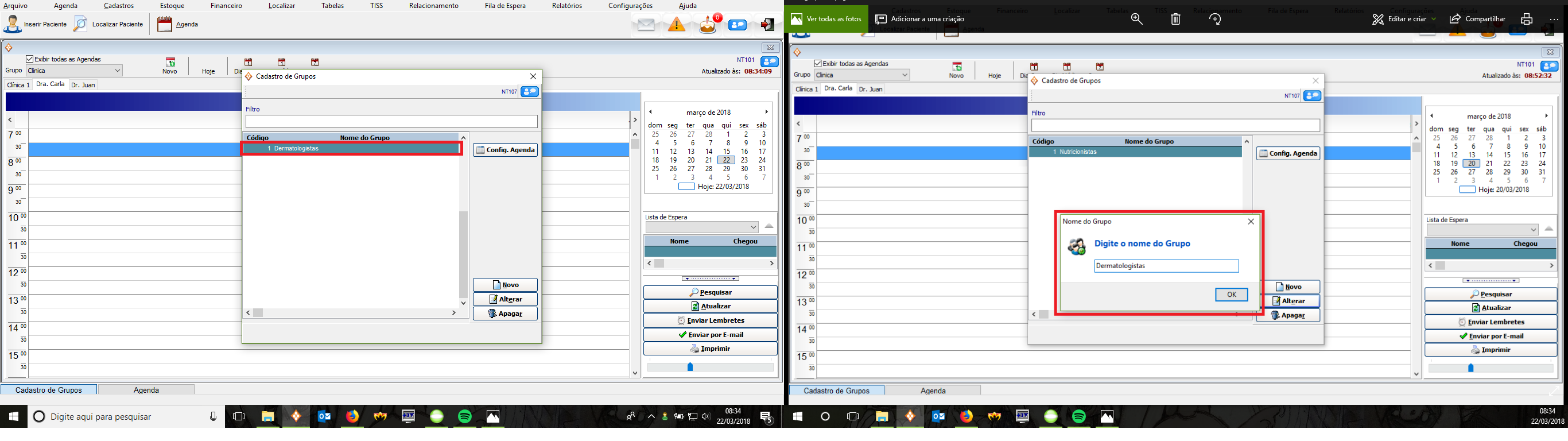Click the birthday cake icon with badge

pos(708,25)
